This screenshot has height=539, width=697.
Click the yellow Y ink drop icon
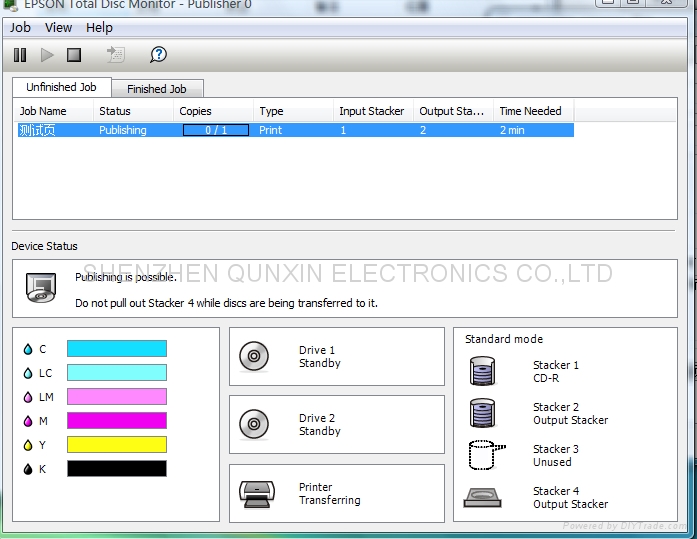click(x=28, y=445)
